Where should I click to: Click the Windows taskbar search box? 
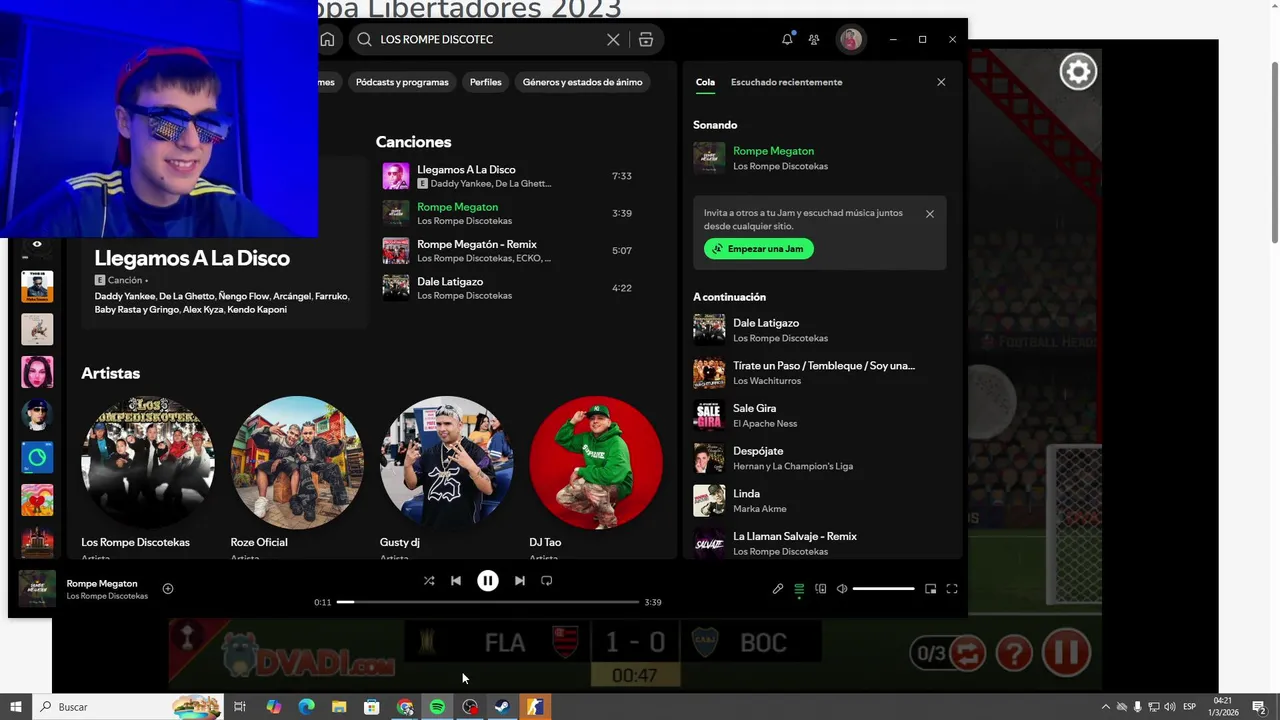[128, 707]
